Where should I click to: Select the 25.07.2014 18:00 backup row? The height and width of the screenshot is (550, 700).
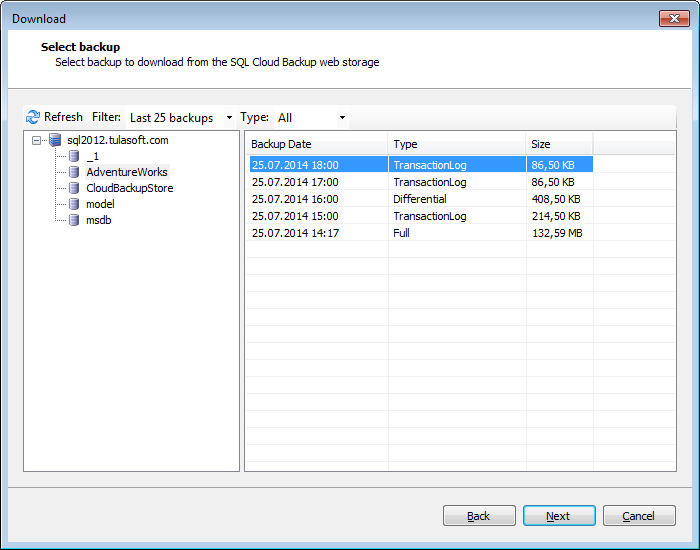tap(421, 165)
